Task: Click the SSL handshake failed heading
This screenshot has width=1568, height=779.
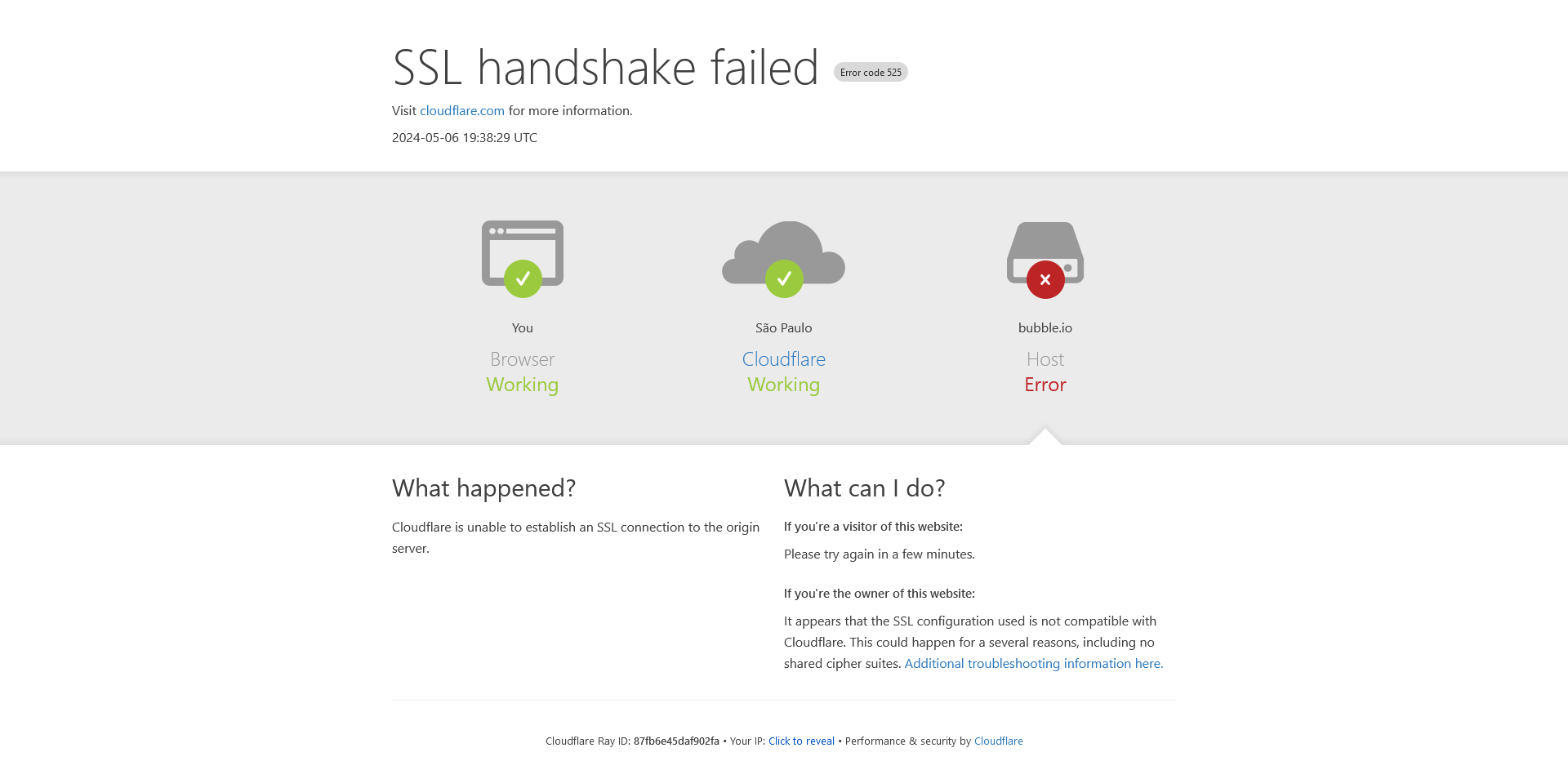Action: pos(605,67)
